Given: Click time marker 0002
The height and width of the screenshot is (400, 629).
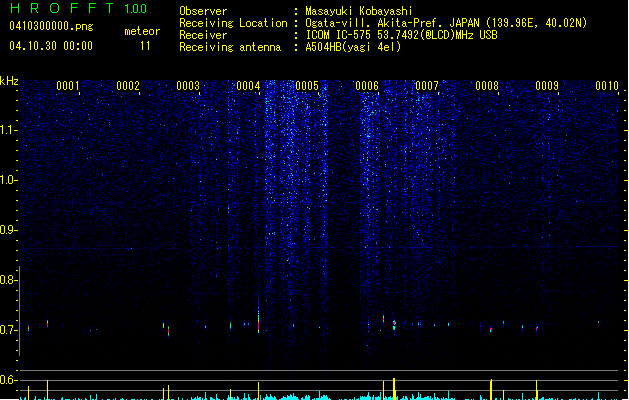Looking at the screenshot, I should tap(128, 85).
